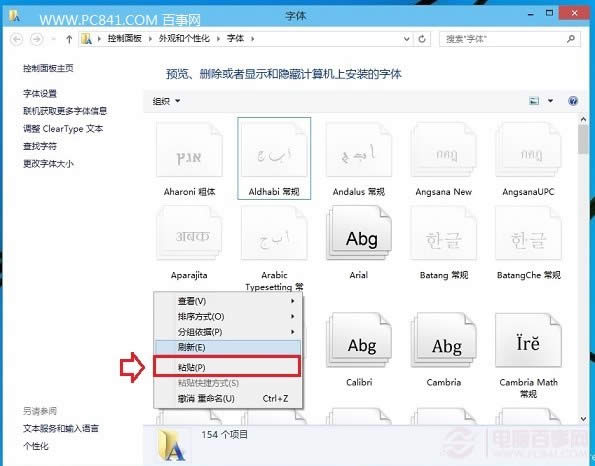Change view with the view icon
The width and height of the screenshot is (595, 466).
[x=534, y=101]
